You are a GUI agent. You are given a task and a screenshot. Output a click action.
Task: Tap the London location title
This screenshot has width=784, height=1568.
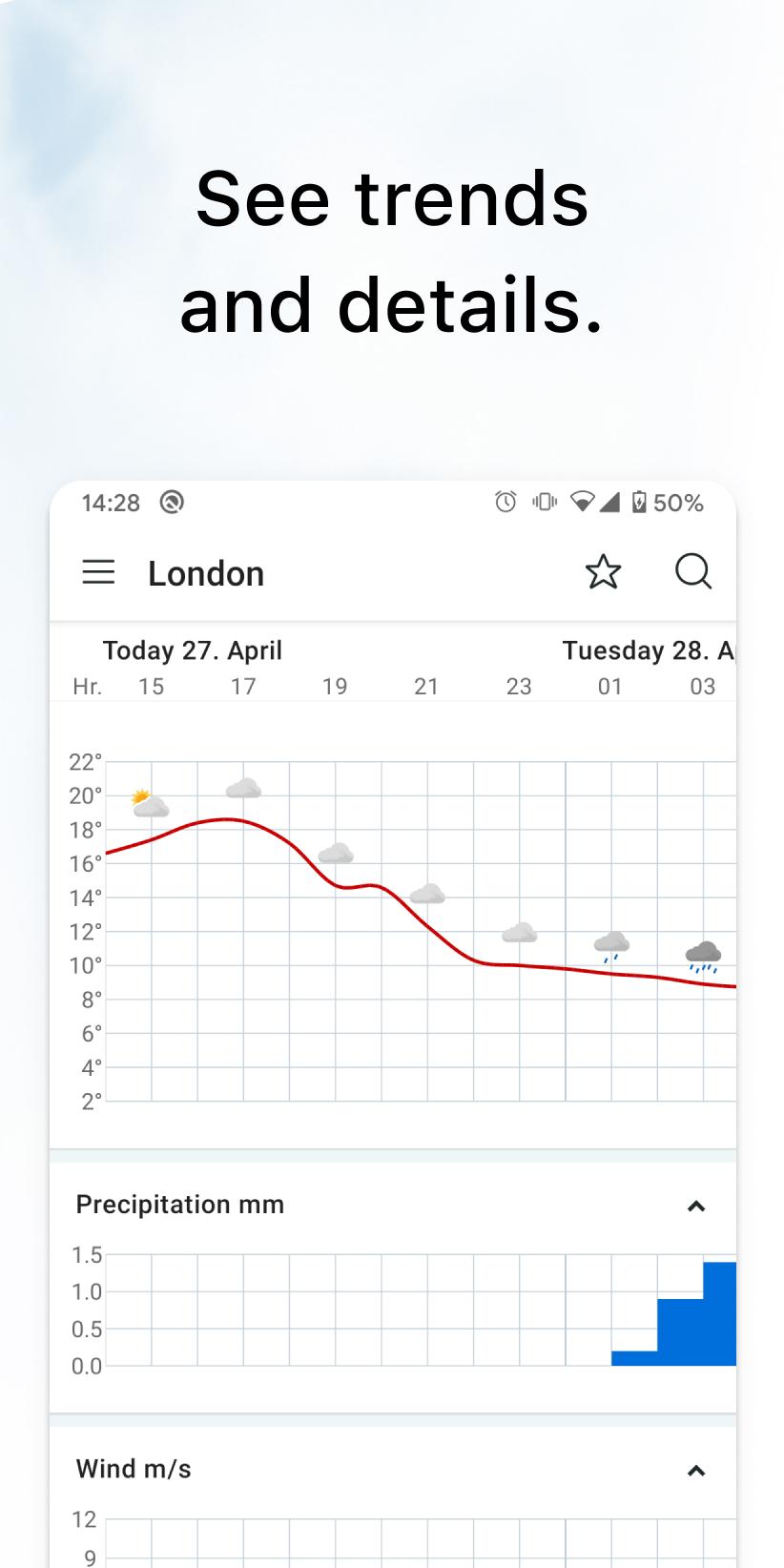click(x=206, y=573)
